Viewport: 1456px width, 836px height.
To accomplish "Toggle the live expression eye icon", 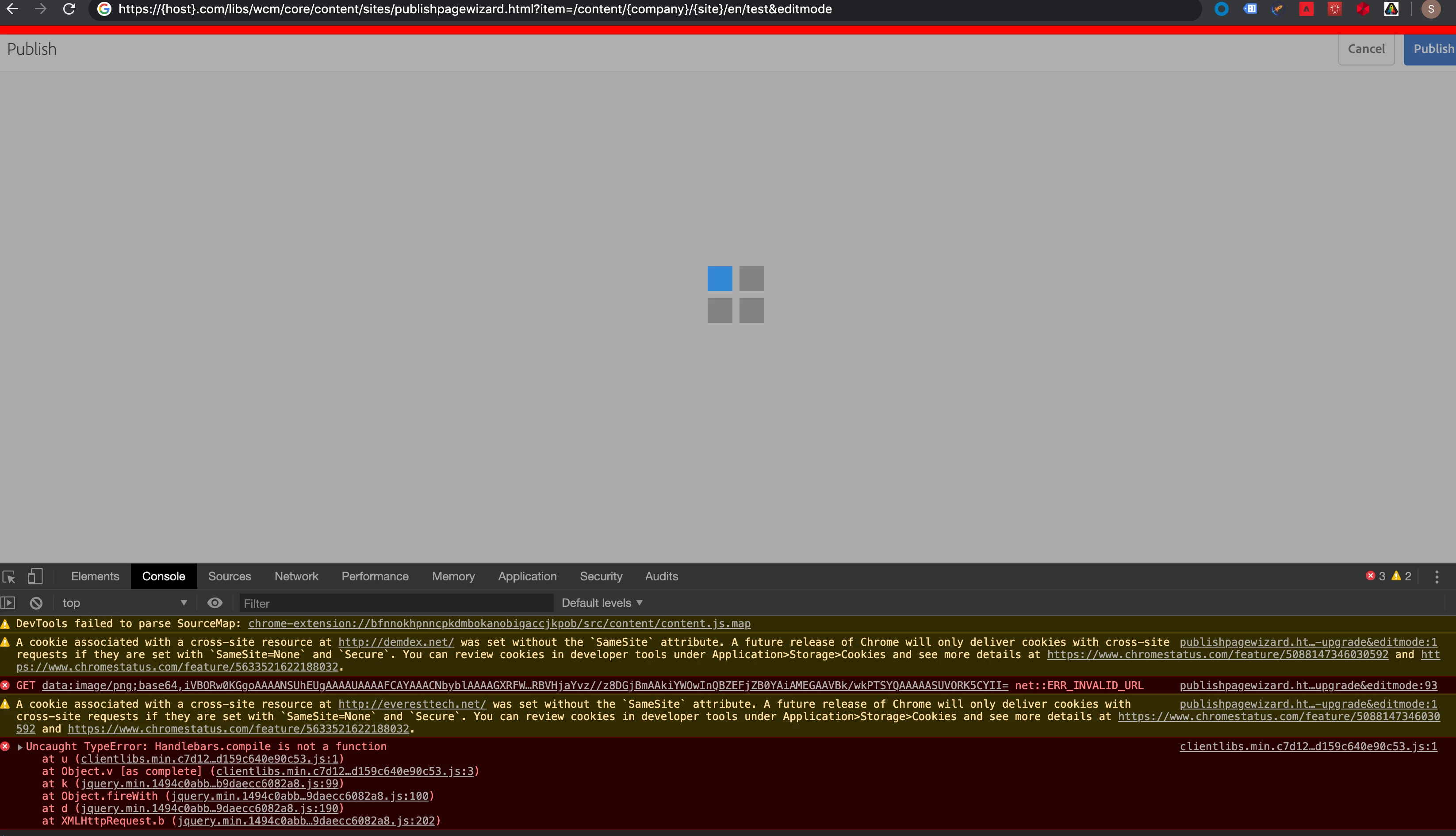I will coord(215,603).
